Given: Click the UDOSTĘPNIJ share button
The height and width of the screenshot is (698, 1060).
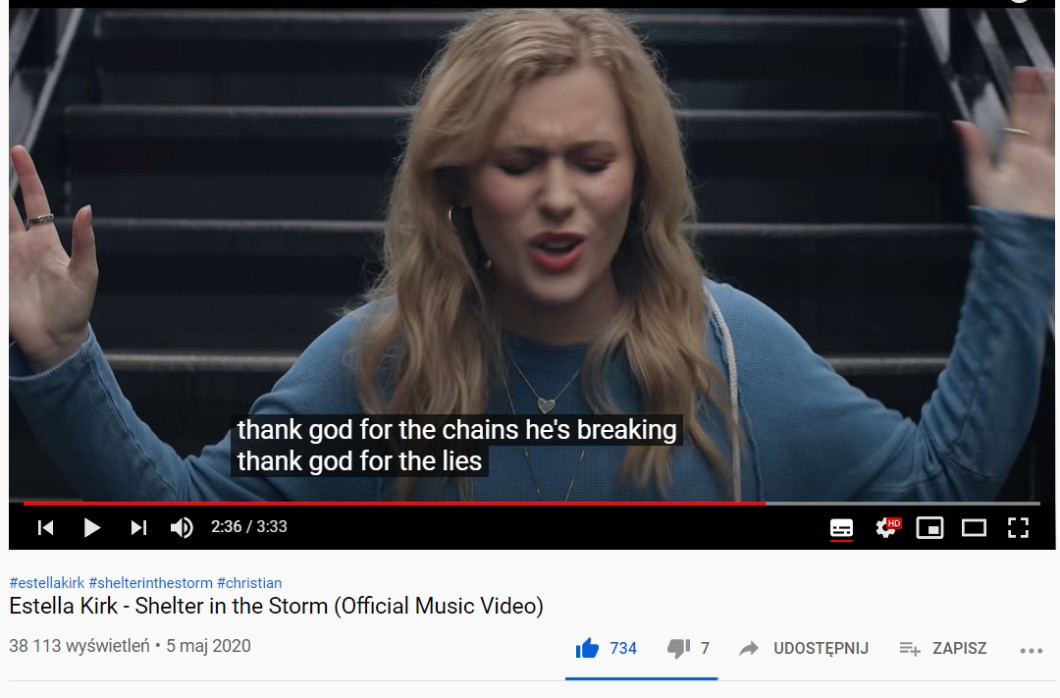Looking at the screenshot, I should pos(821,649).
